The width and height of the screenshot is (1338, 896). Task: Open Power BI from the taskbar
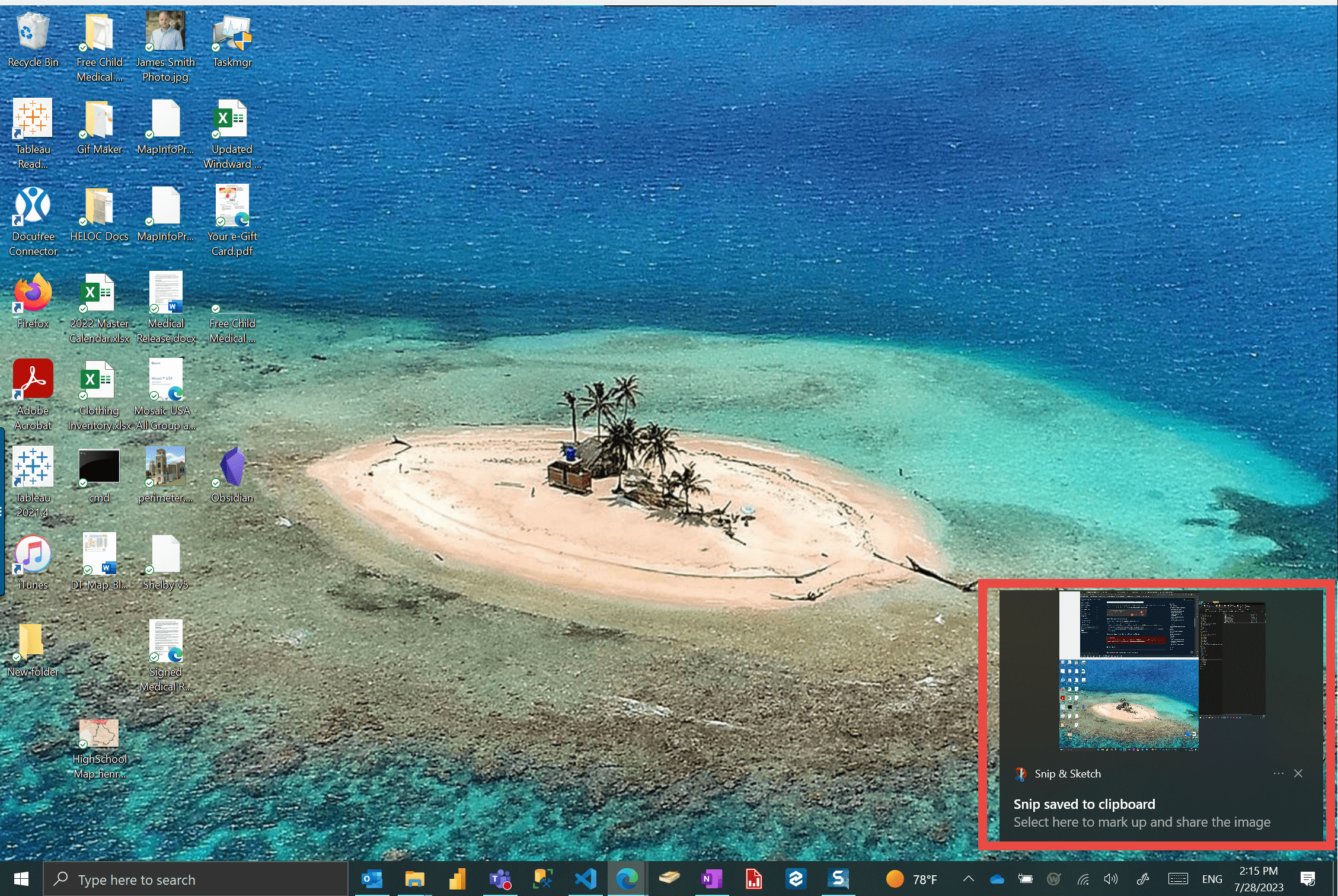(457, 879)
